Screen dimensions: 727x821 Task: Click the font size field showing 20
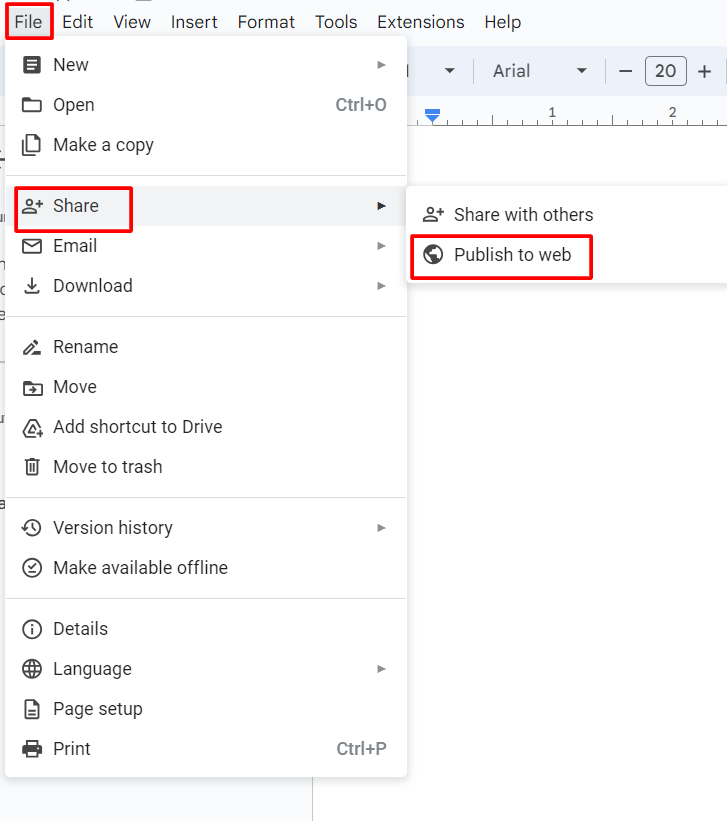coord(665,71)
